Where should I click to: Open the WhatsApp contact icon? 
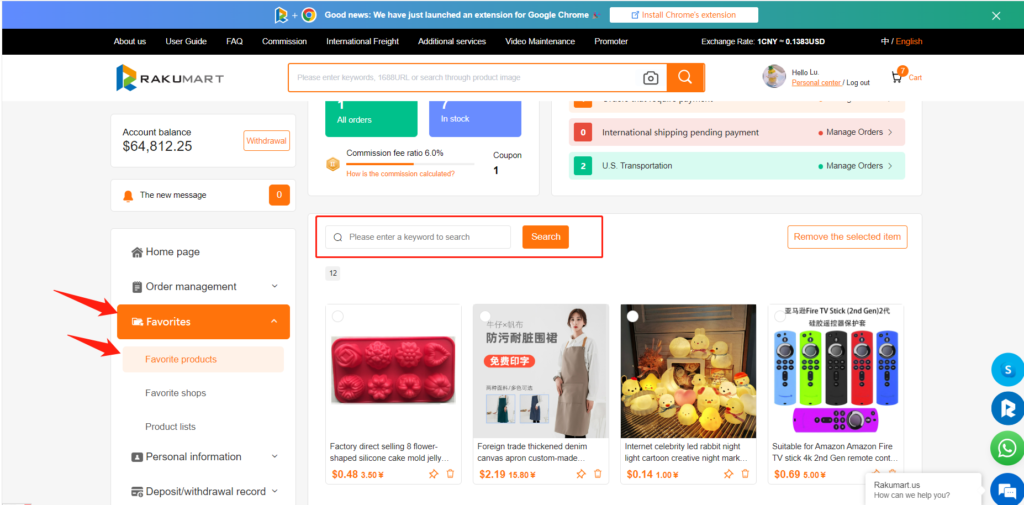1007,448
